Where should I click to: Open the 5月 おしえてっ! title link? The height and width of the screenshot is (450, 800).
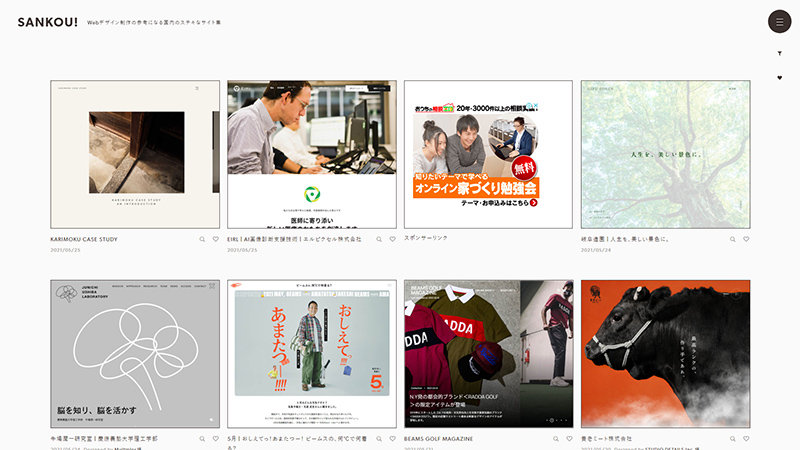[x=297, y=442]
